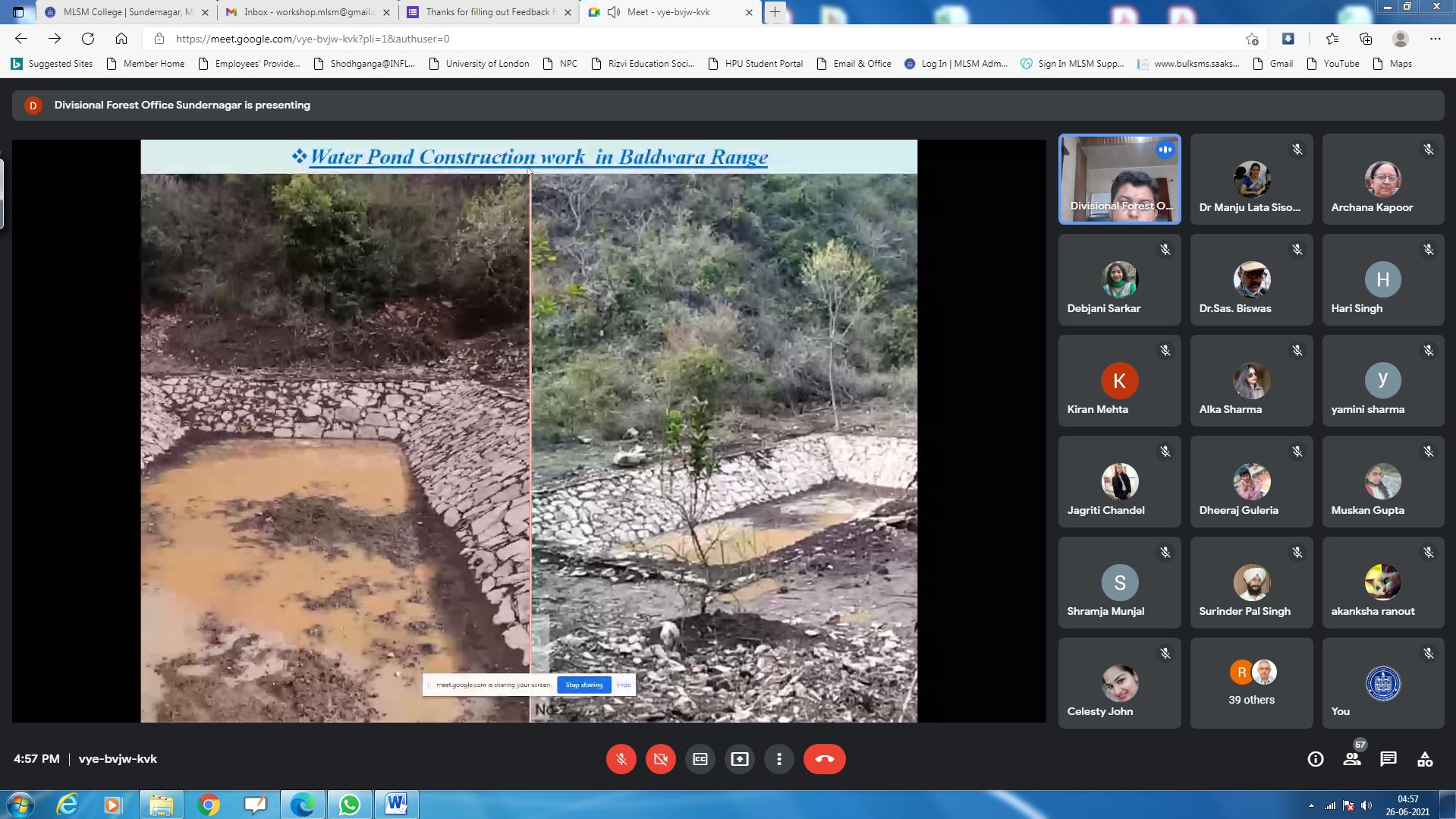This screenshot has height=819, width=1456.
Task: Open the Downloads toolbar icon
Action: click(x=1288, y=39)
